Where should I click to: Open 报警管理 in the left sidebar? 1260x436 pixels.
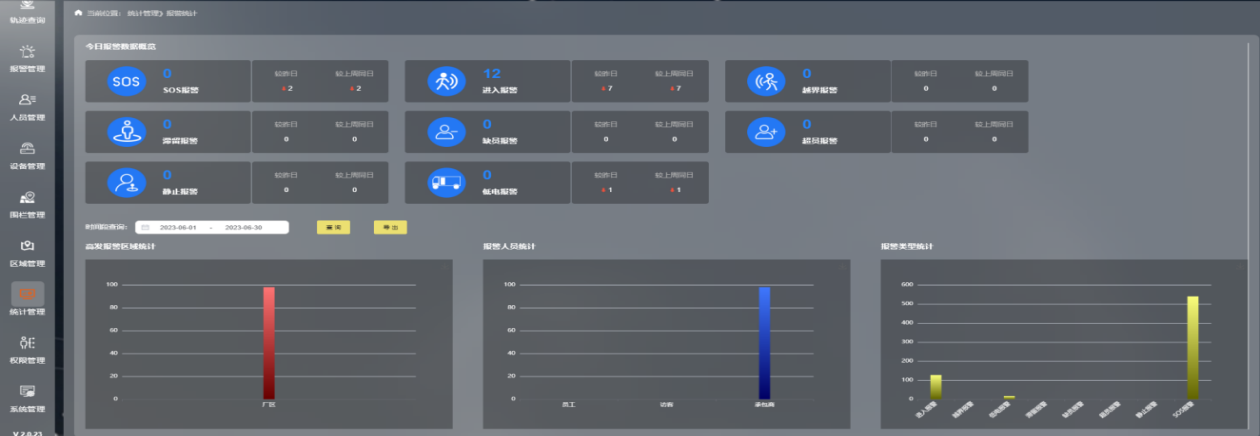click(27, 57)
